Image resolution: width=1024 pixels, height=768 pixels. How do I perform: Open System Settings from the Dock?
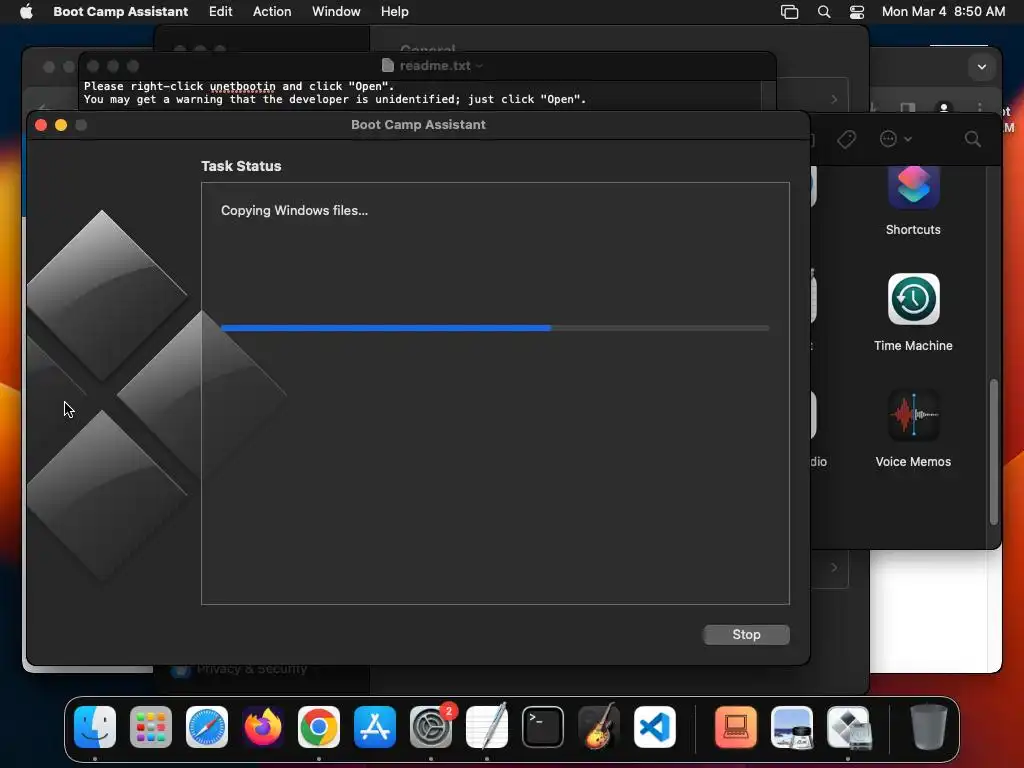tap(431, 727)
